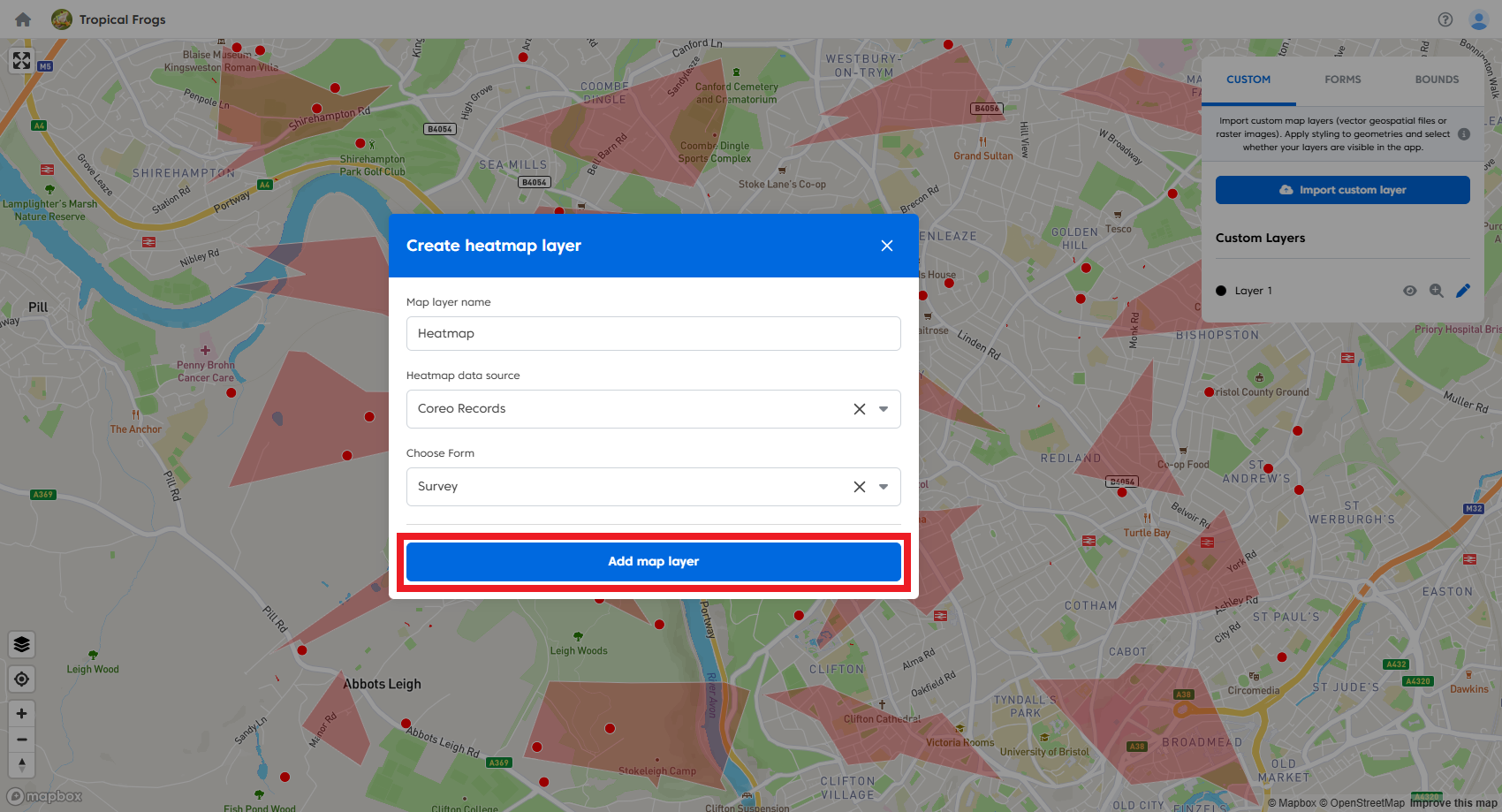Switch to the FORMS tab
The height and width of the screenshot is (812, 1502).
click(1343, 80)
